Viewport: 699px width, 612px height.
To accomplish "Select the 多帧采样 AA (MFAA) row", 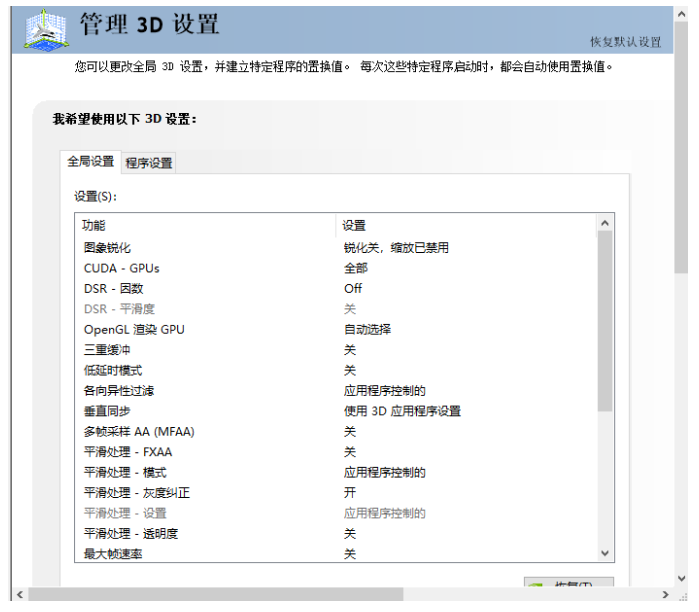I will [138, 431].
